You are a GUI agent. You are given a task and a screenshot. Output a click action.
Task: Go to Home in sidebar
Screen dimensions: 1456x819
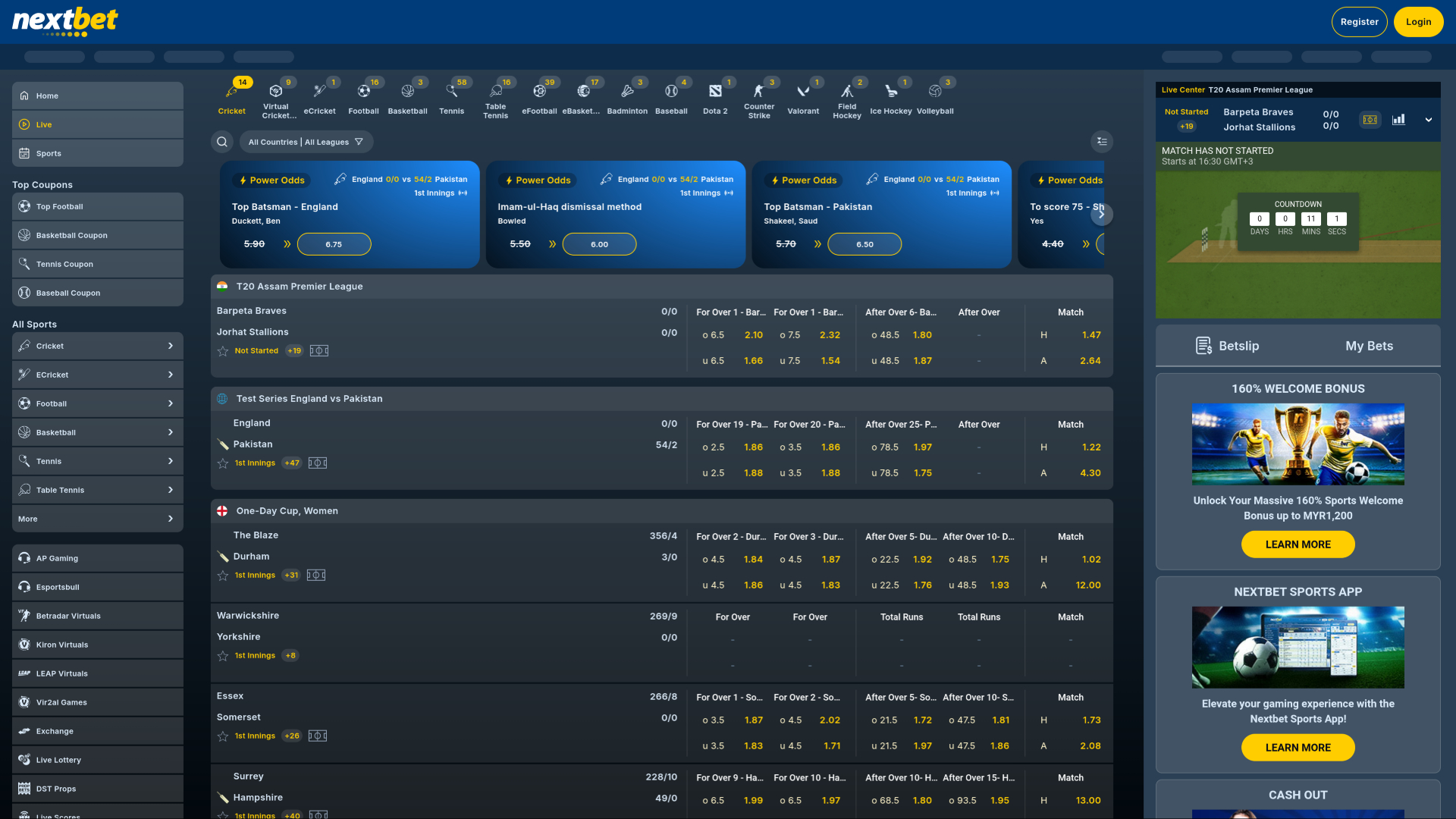click(98, 96)
